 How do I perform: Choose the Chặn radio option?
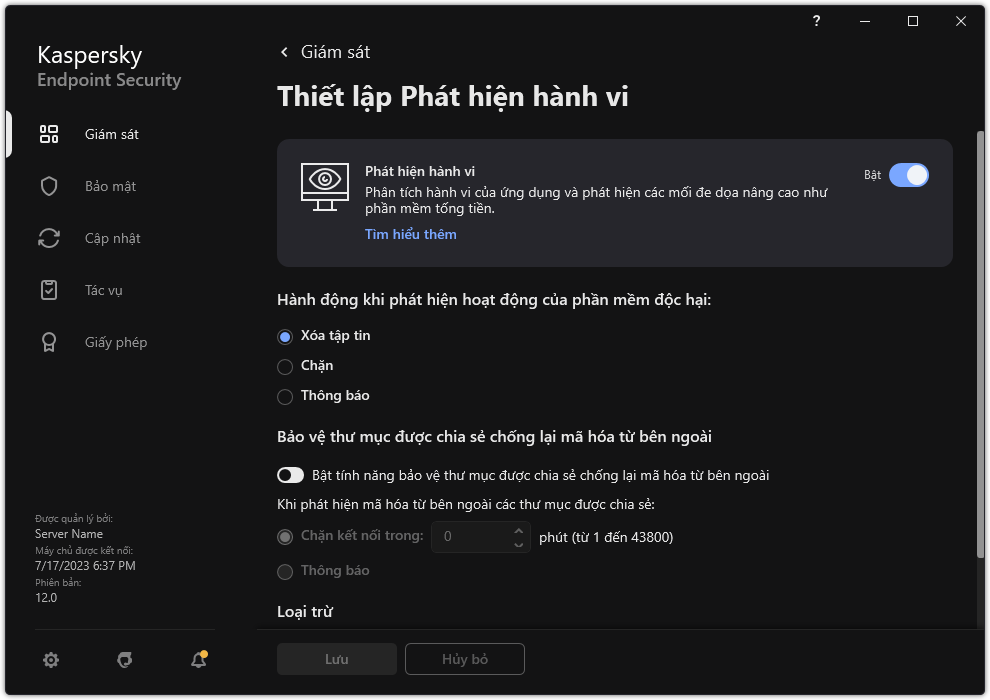tap(285, 366)
